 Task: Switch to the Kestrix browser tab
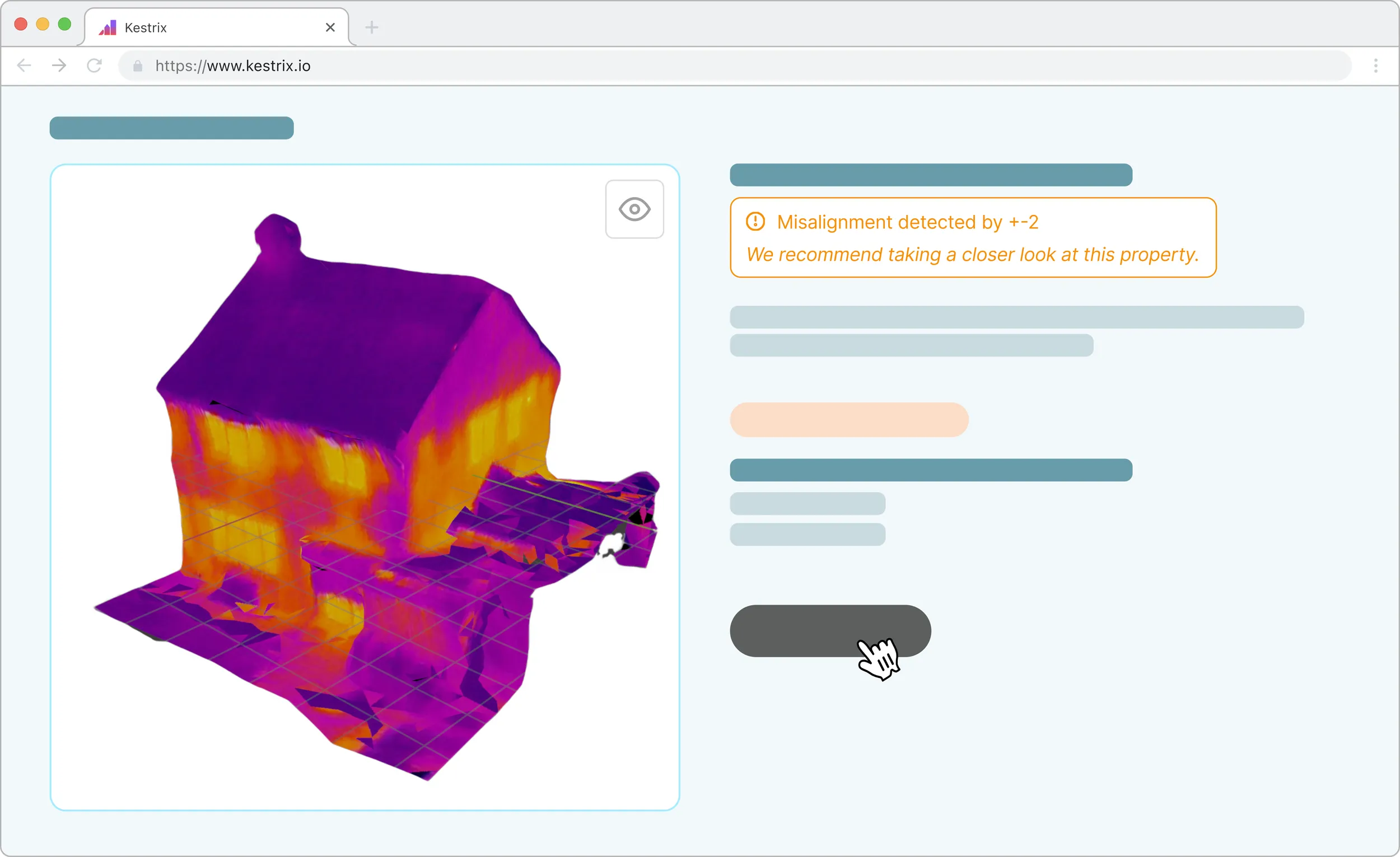click(x=188, y=27)
